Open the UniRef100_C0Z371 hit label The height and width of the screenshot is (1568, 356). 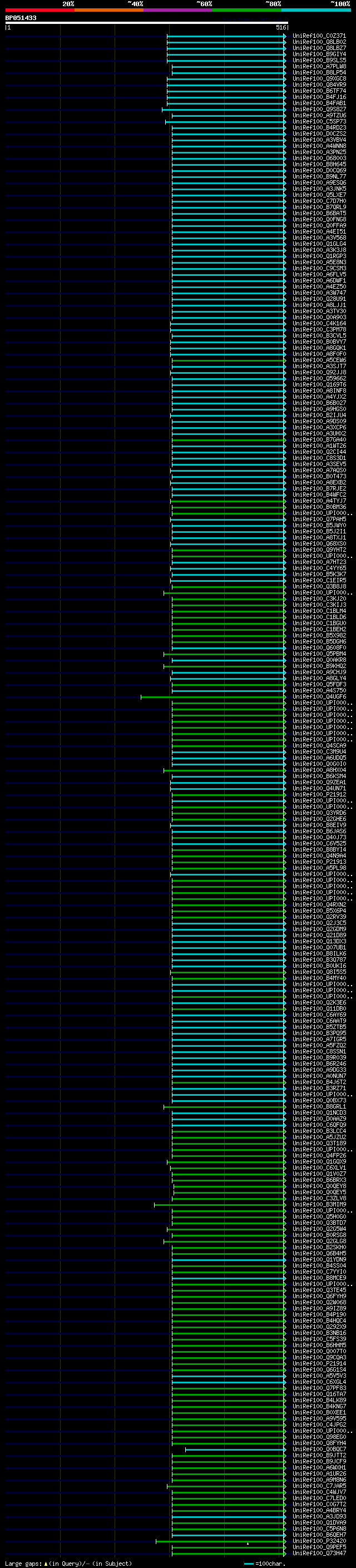[319, 36]
